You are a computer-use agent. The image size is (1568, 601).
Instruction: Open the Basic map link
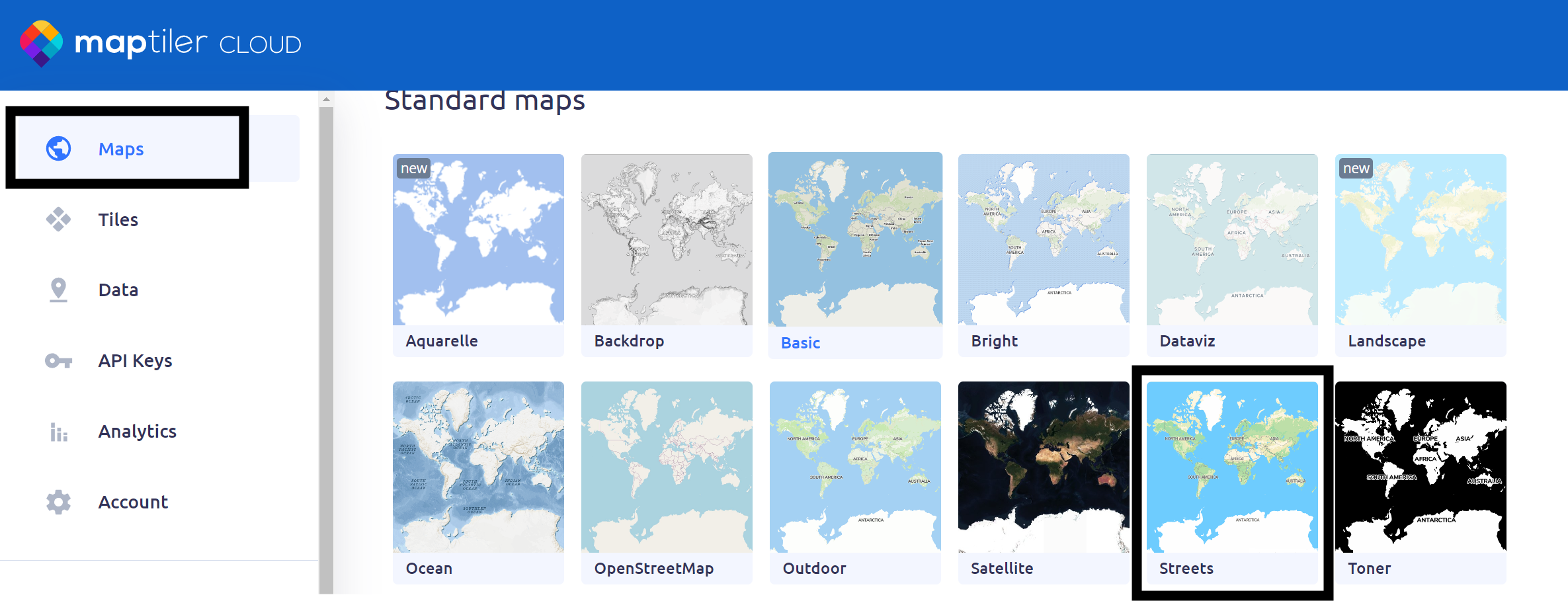[800, 343]
